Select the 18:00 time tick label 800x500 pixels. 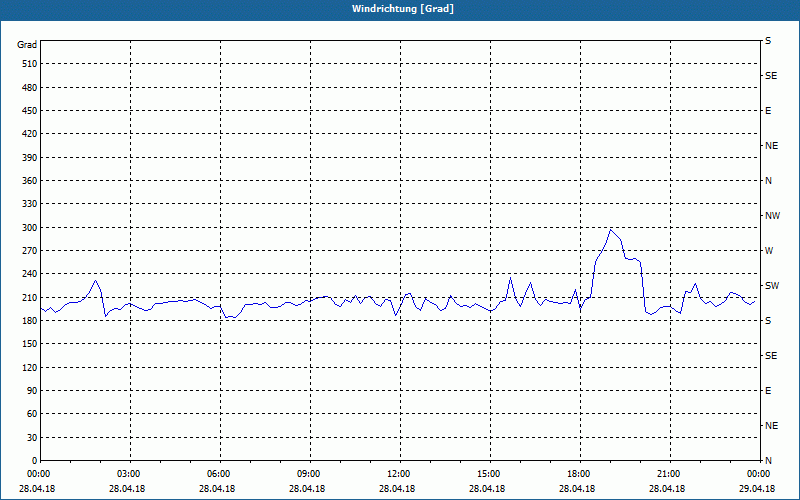(x=580, y=474)
